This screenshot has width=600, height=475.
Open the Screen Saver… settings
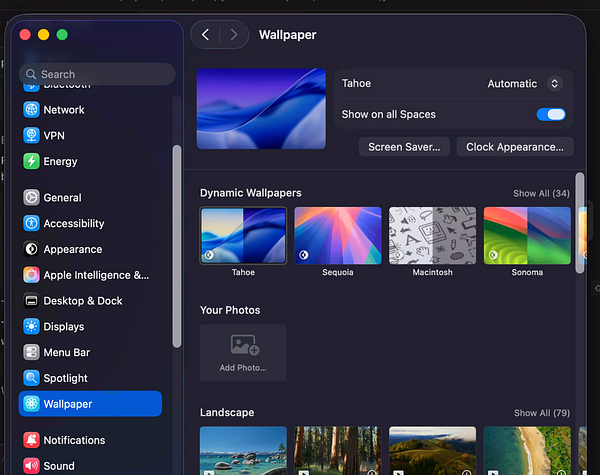click(404, 147)
